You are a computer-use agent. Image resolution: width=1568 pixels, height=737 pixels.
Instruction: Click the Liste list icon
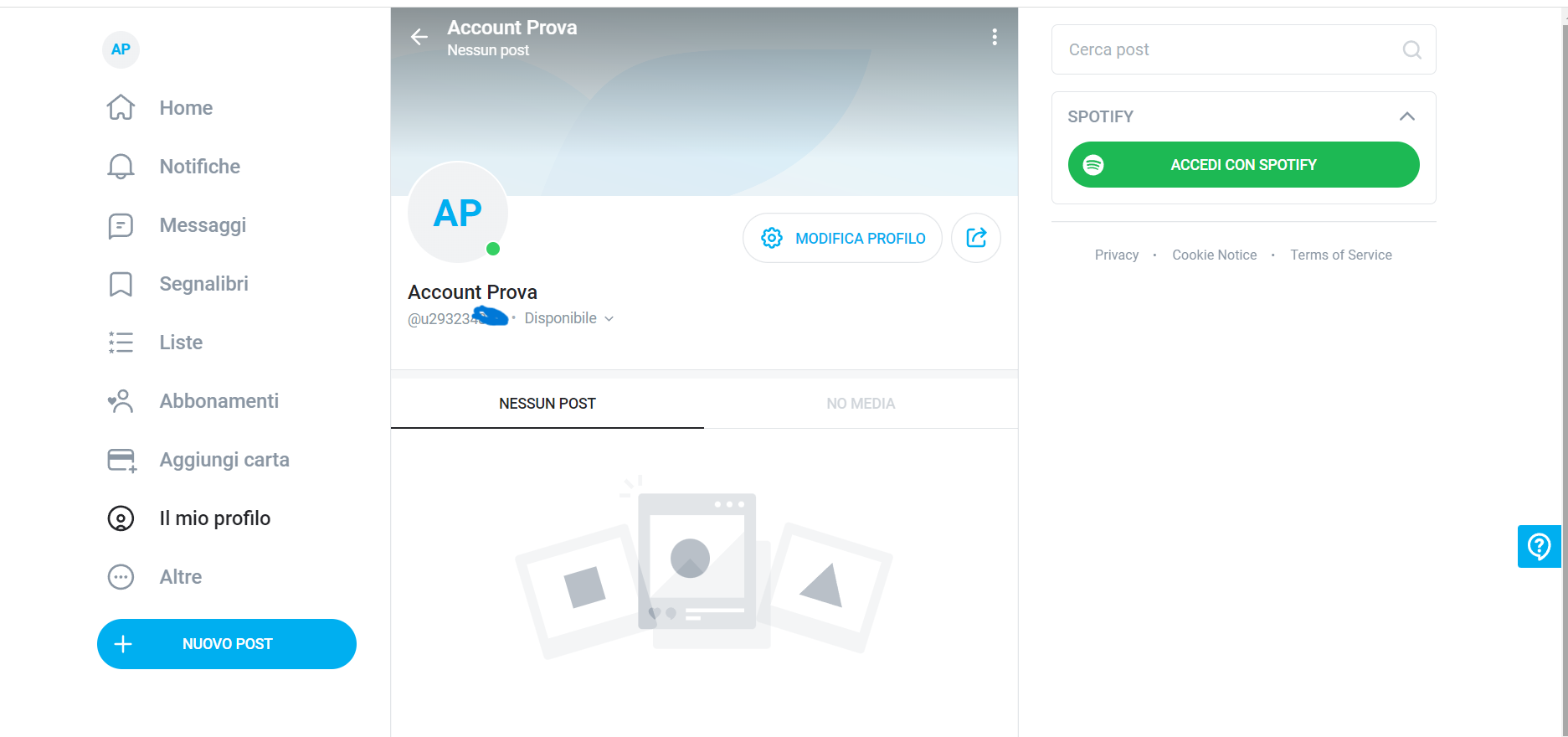pos(121,343)
